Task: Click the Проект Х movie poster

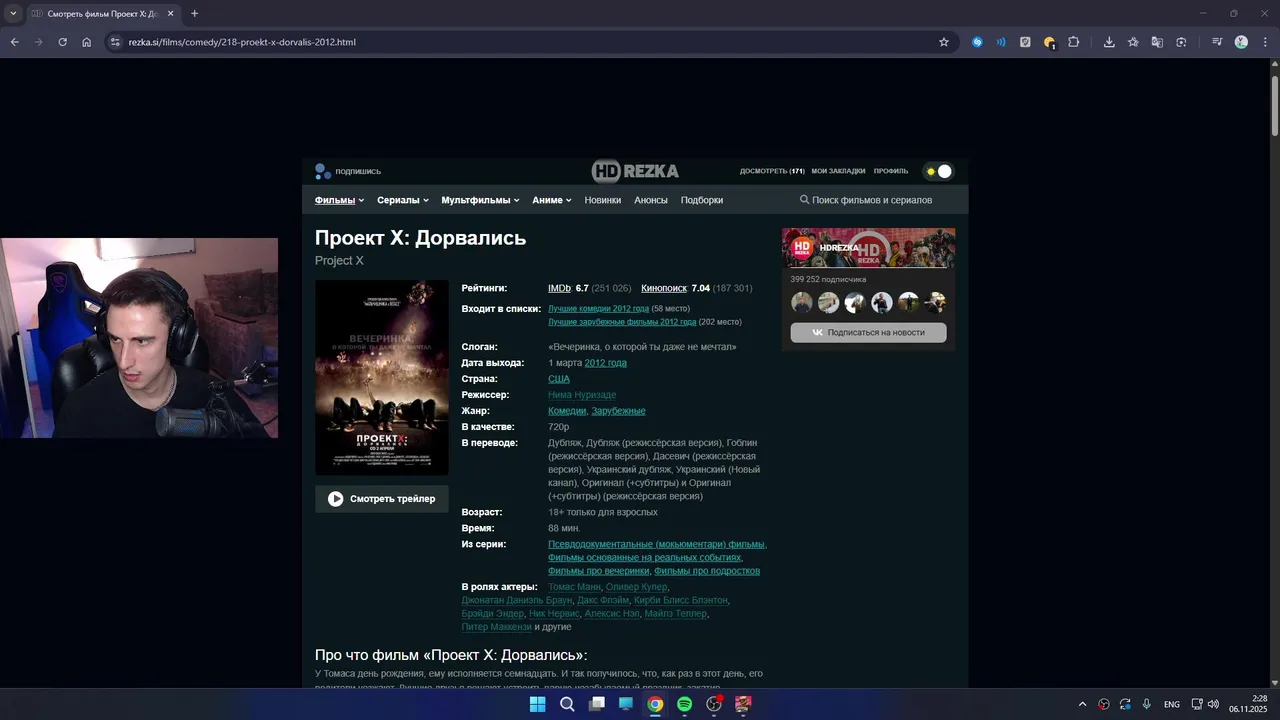Action: [x=382, y=377]
